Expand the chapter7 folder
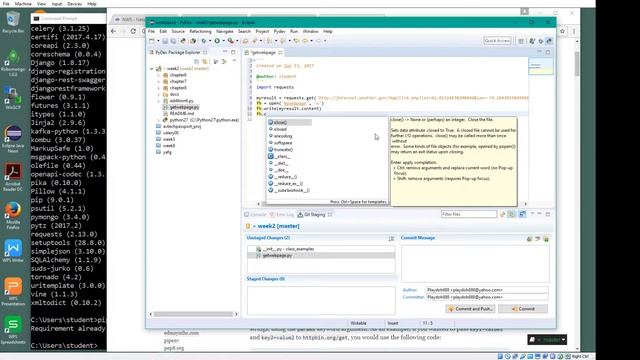The width and height of the screenshot is (640, 360). pyautogui.click(x=159, y=82)
